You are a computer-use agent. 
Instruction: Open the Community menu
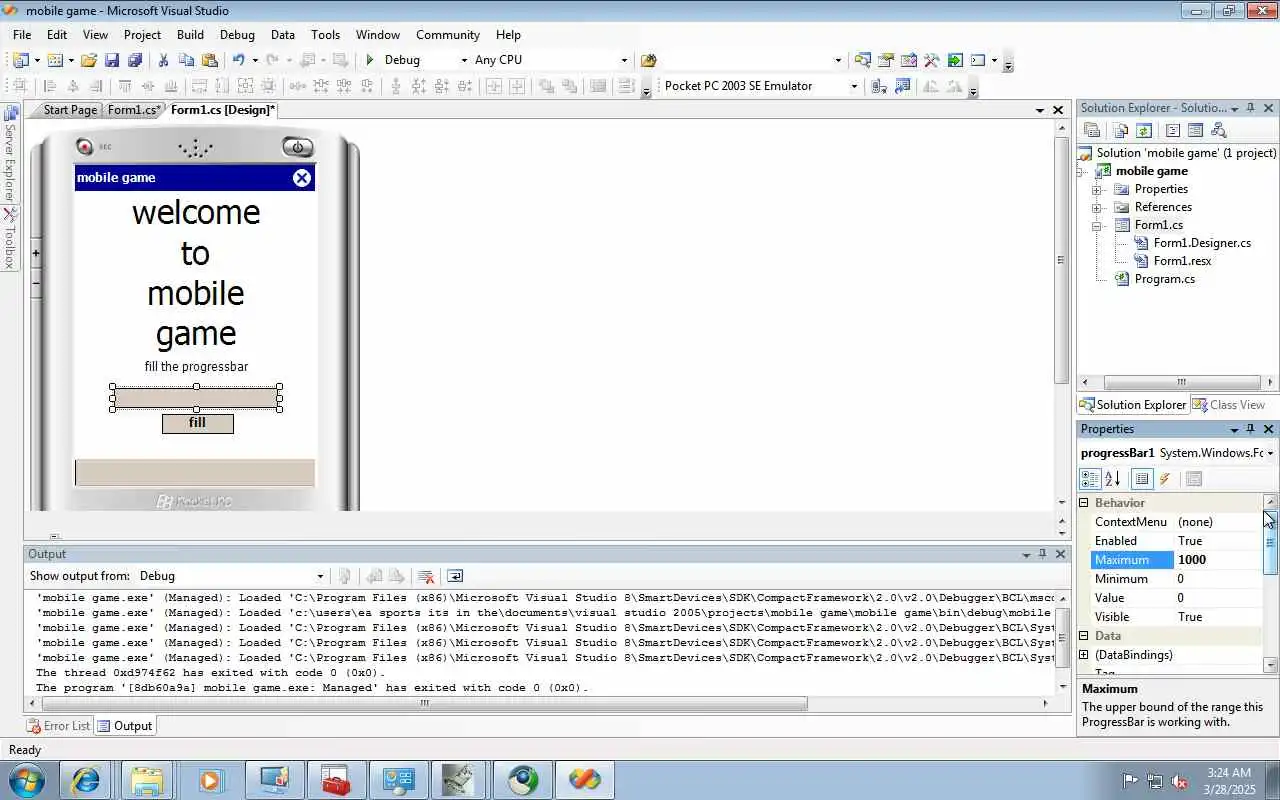448,34
